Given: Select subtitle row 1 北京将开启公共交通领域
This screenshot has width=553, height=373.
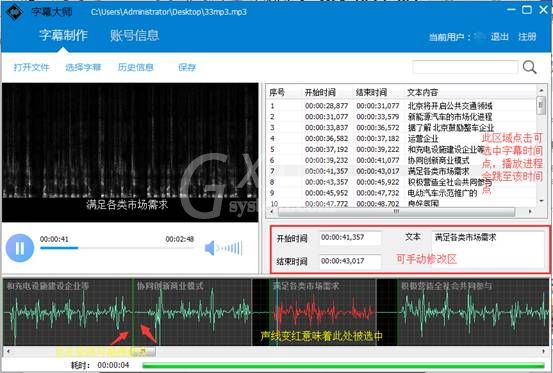Looking at the screenshot, I should 401,106.
